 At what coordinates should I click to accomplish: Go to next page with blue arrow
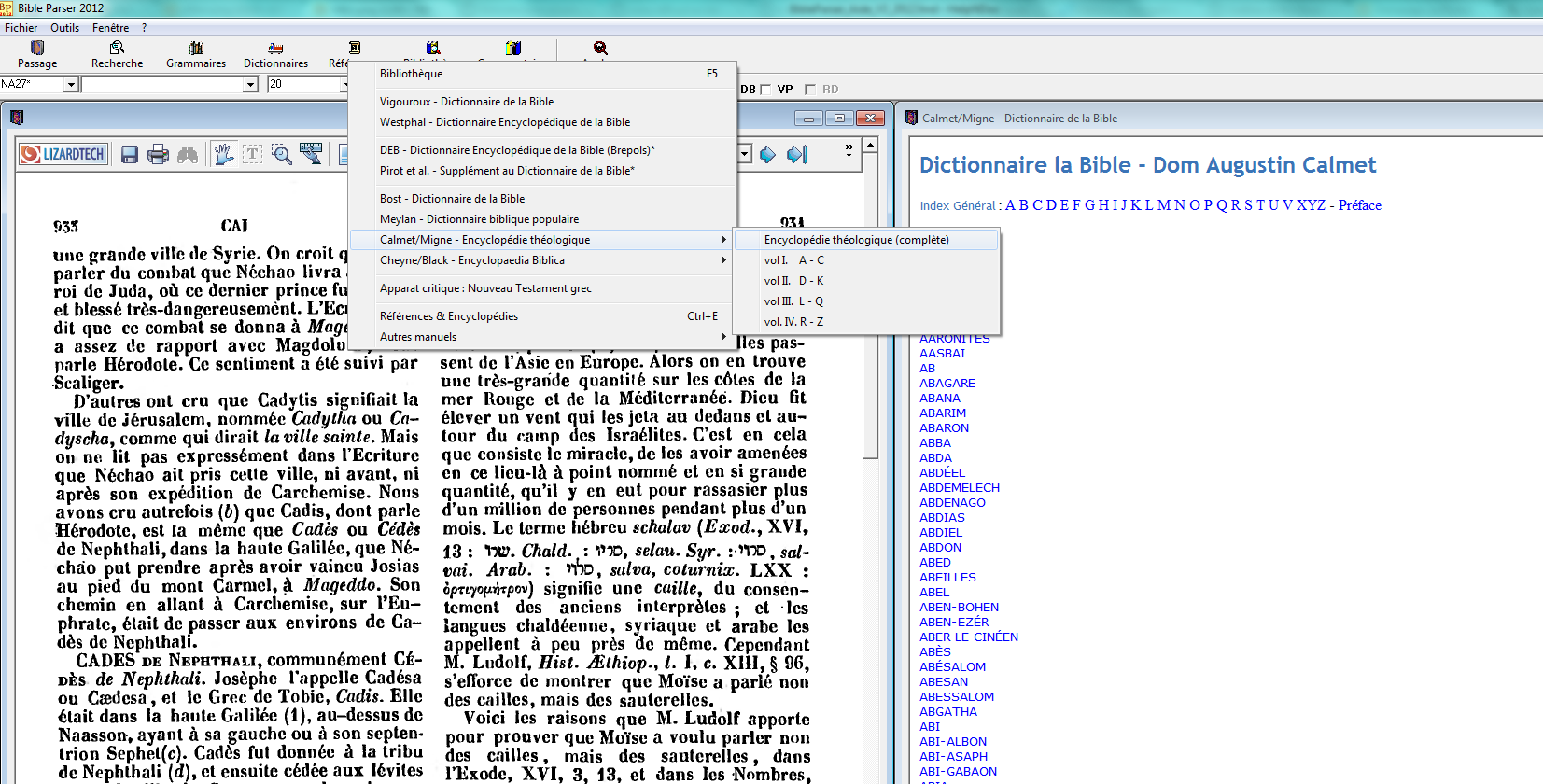click(x=767, y=154)
